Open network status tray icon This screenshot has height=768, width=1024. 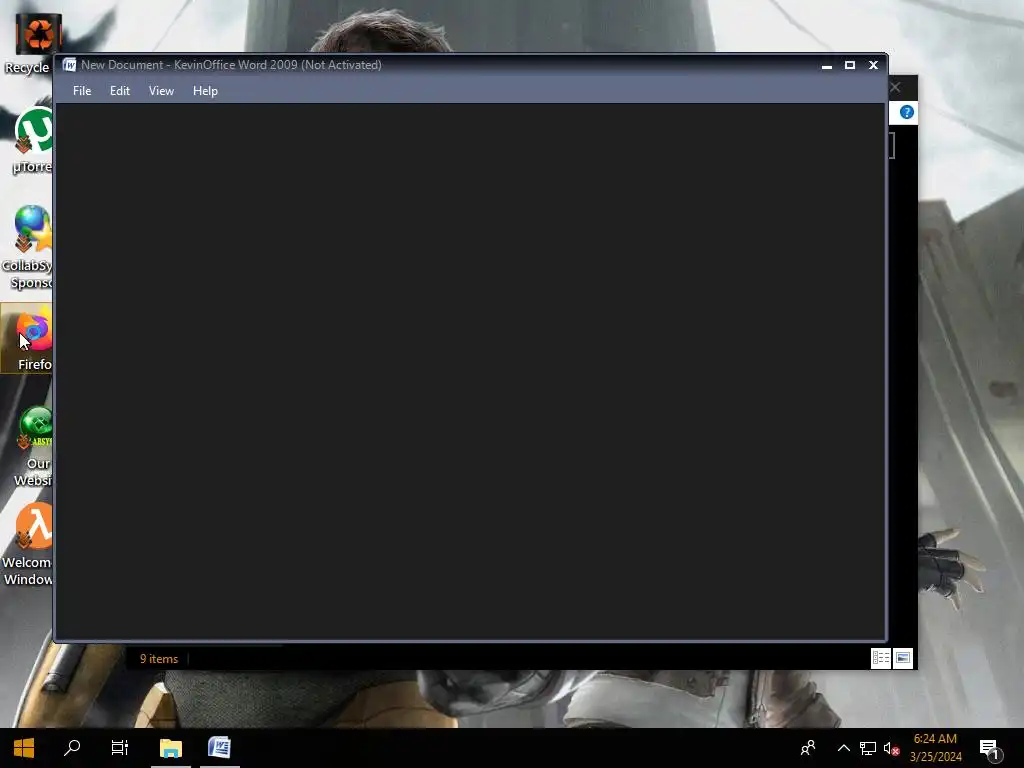pos(867,748)
